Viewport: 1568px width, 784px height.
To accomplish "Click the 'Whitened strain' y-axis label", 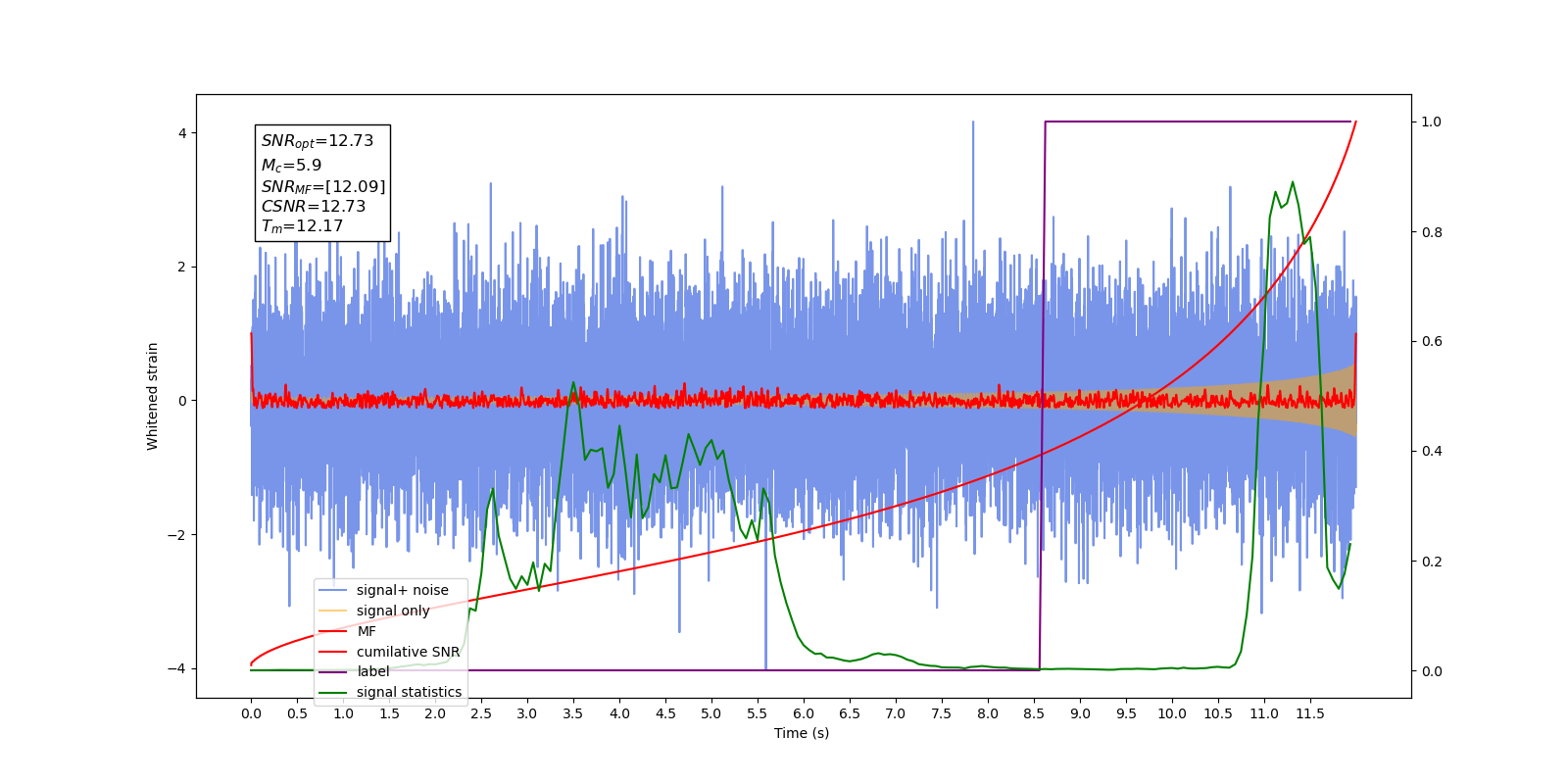I will pos(152,396).
